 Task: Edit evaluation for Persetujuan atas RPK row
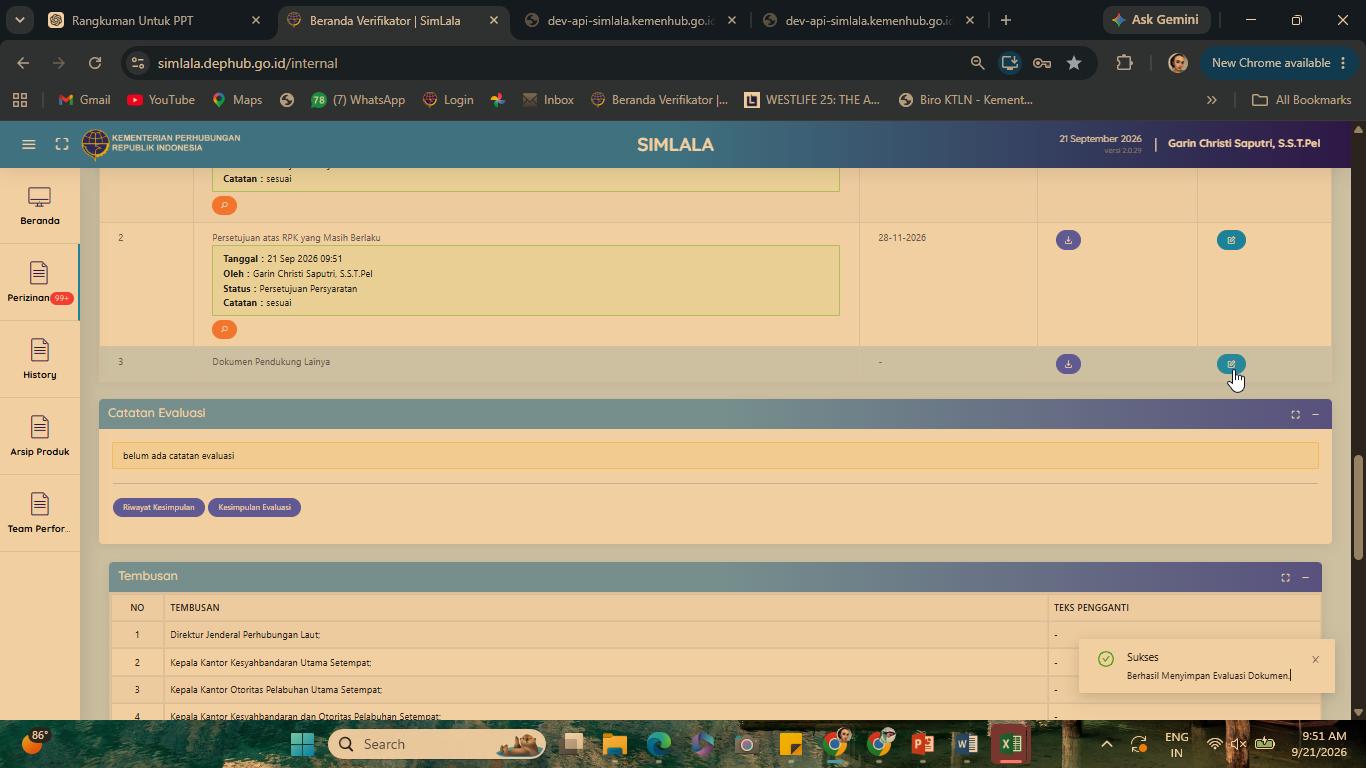pyautogui.click(x=1231, y=240)
